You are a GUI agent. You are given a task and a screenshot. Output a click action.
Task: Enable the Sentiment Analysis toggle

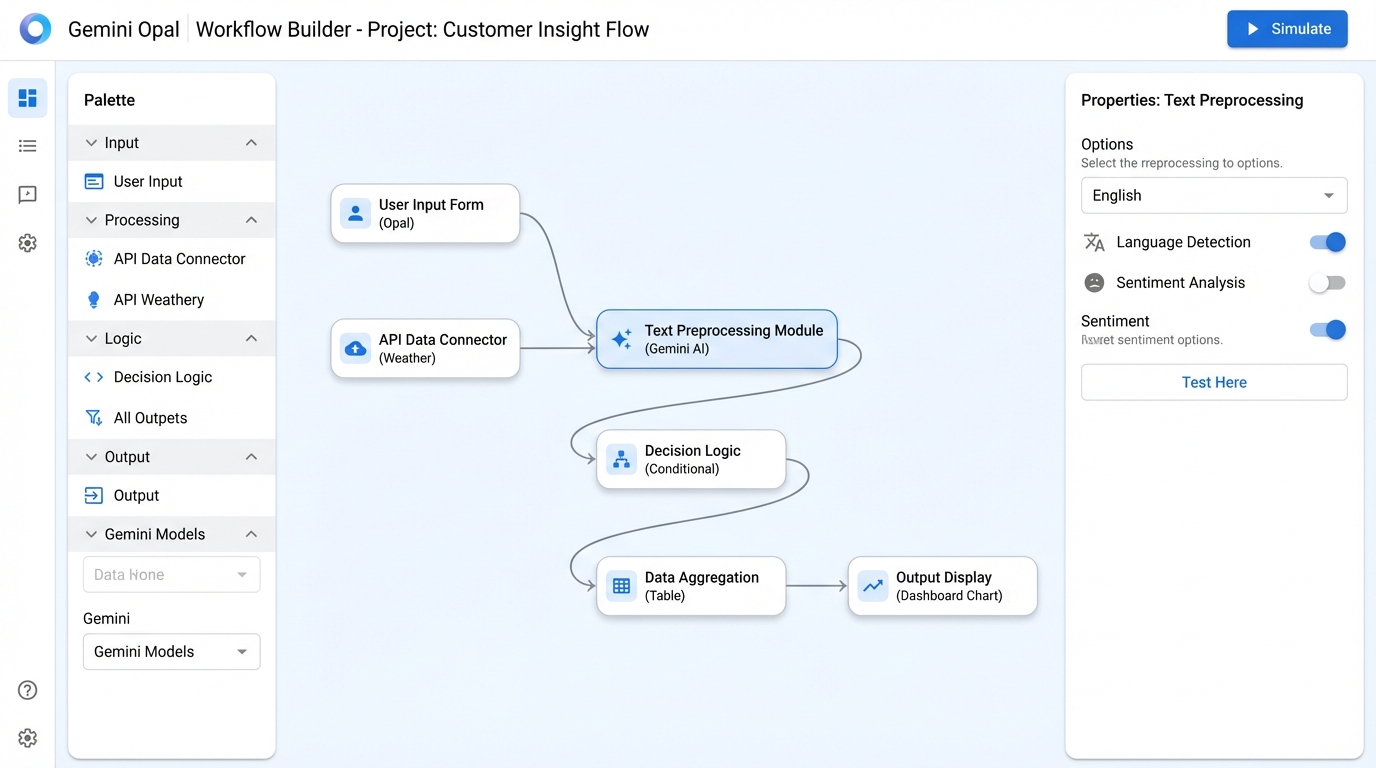[1327, 283]
